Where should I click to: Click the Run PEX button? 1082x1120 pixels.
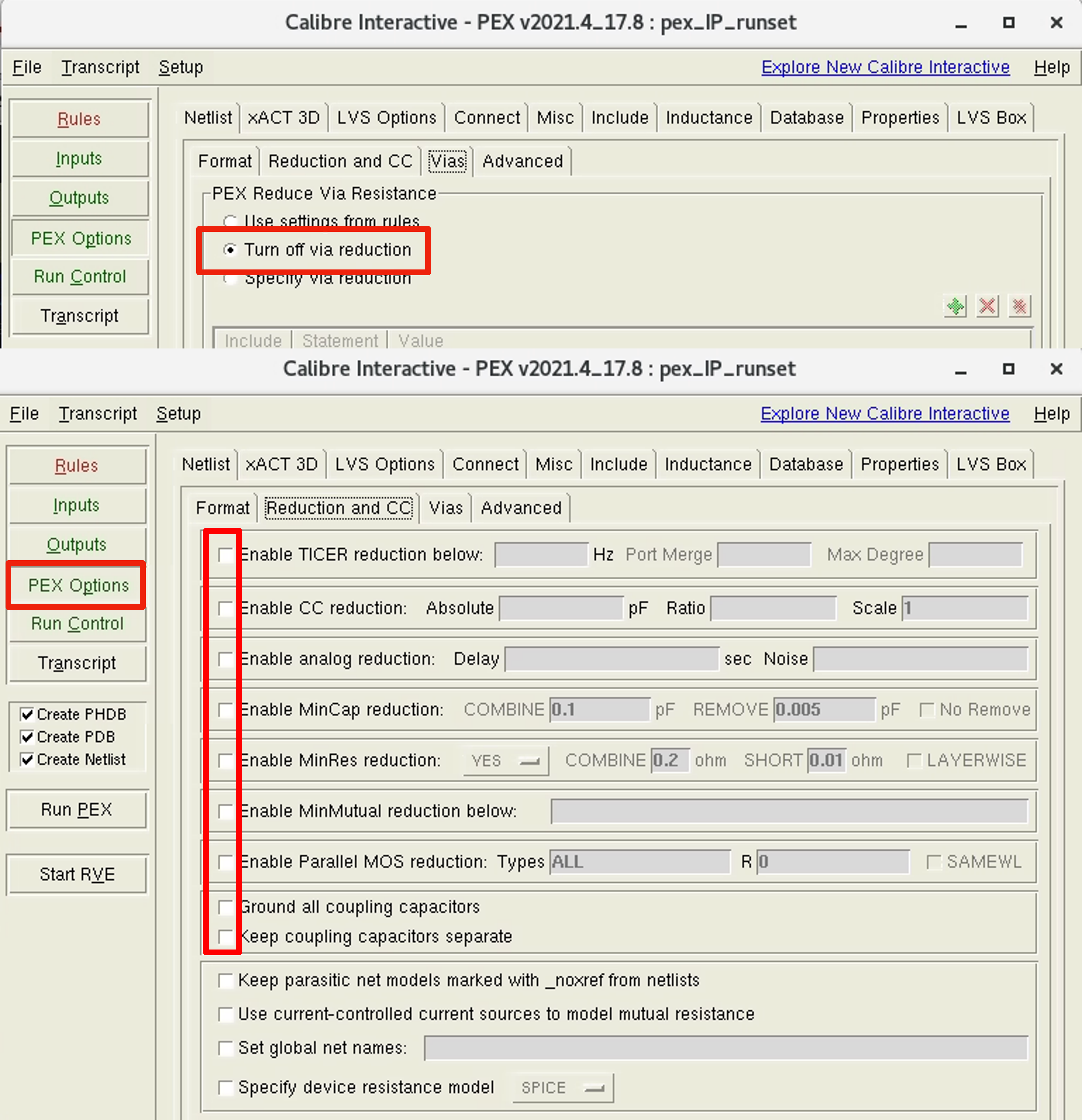pyautogui.click(x=77, y=810)
